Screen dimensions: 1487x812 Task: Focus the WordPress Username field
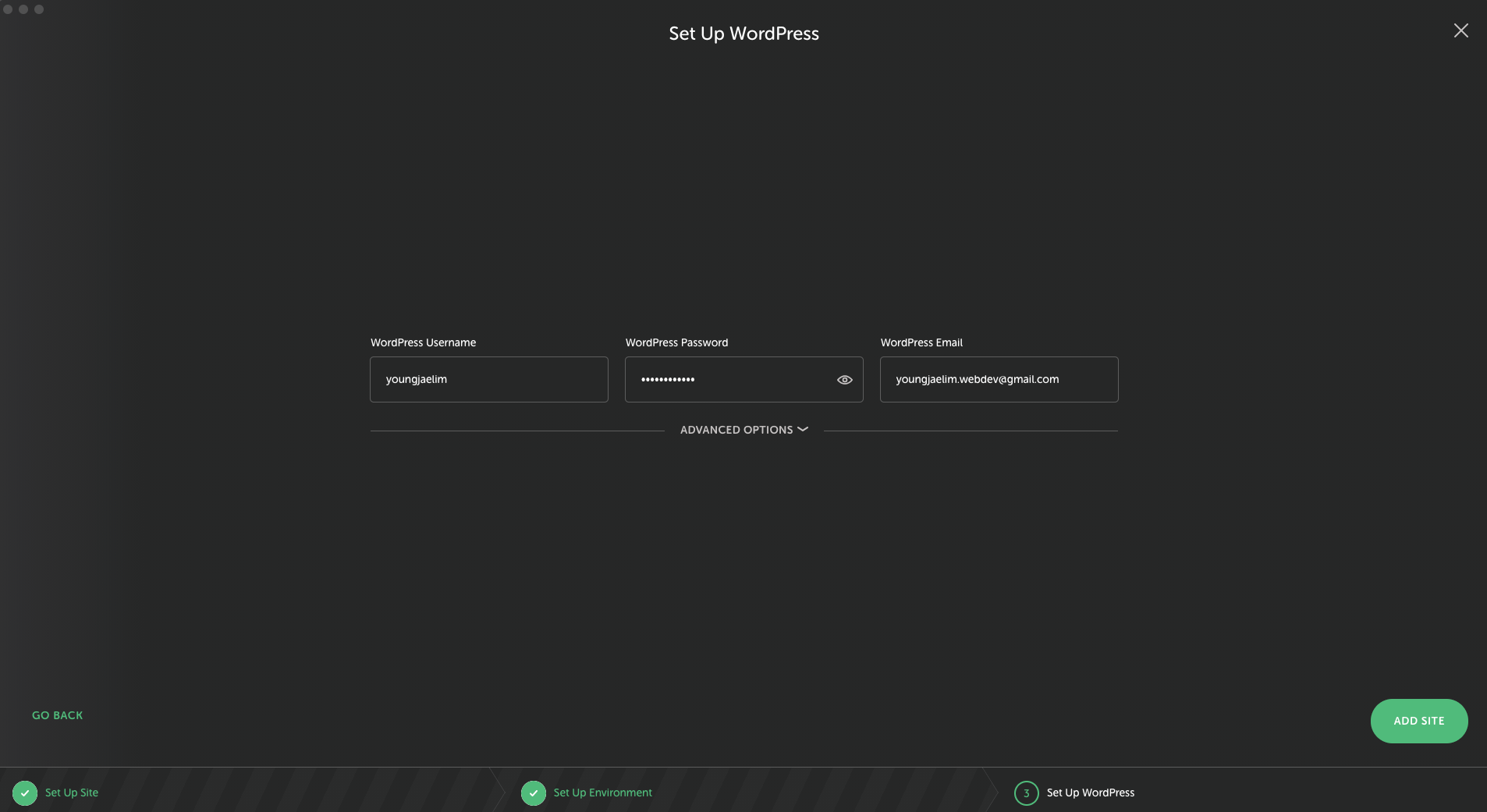pyautogui.click(x=488, y=379)
